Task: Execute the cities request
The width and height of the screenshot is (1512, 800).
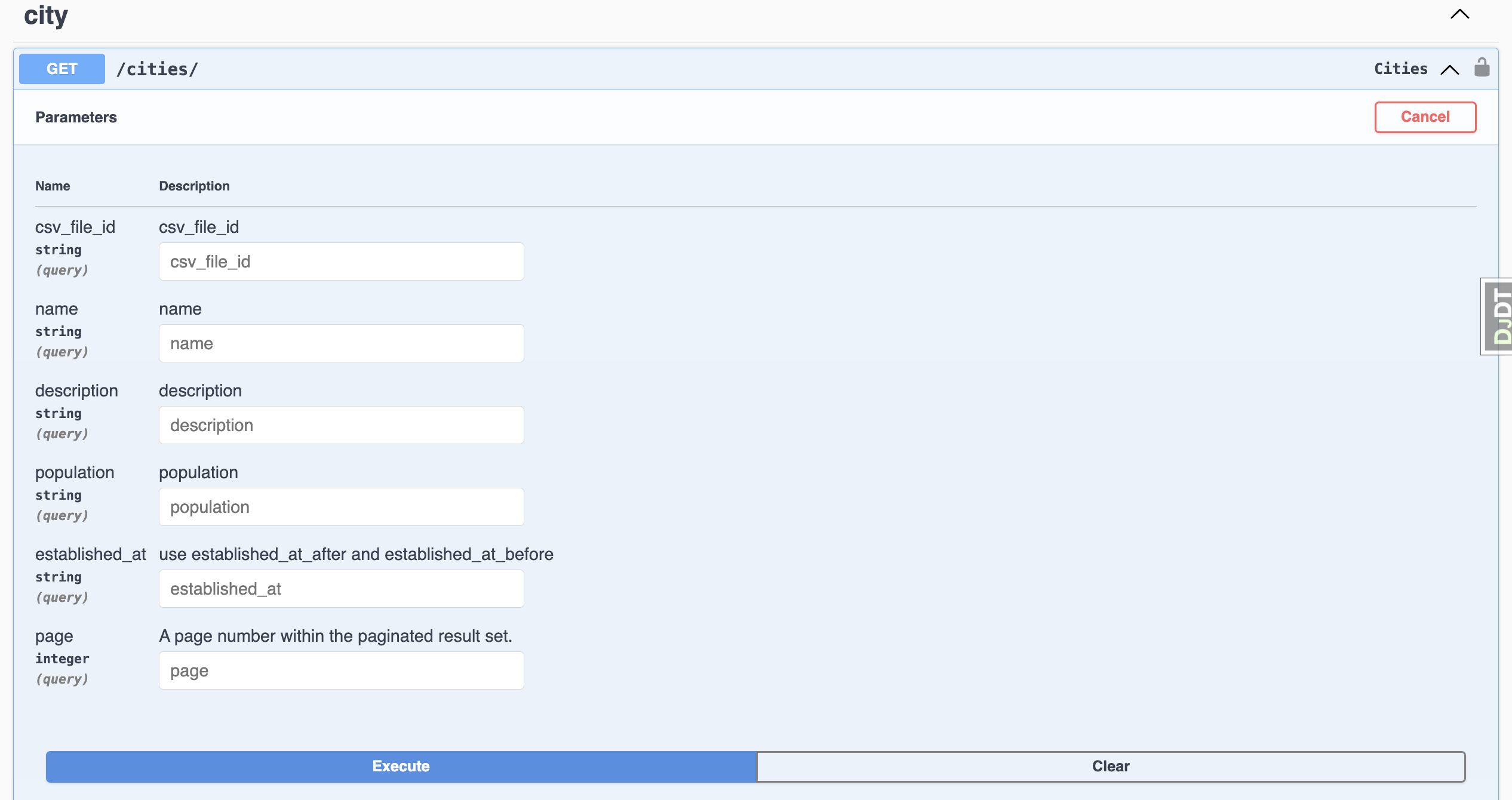Action: (x=401, y=766)
